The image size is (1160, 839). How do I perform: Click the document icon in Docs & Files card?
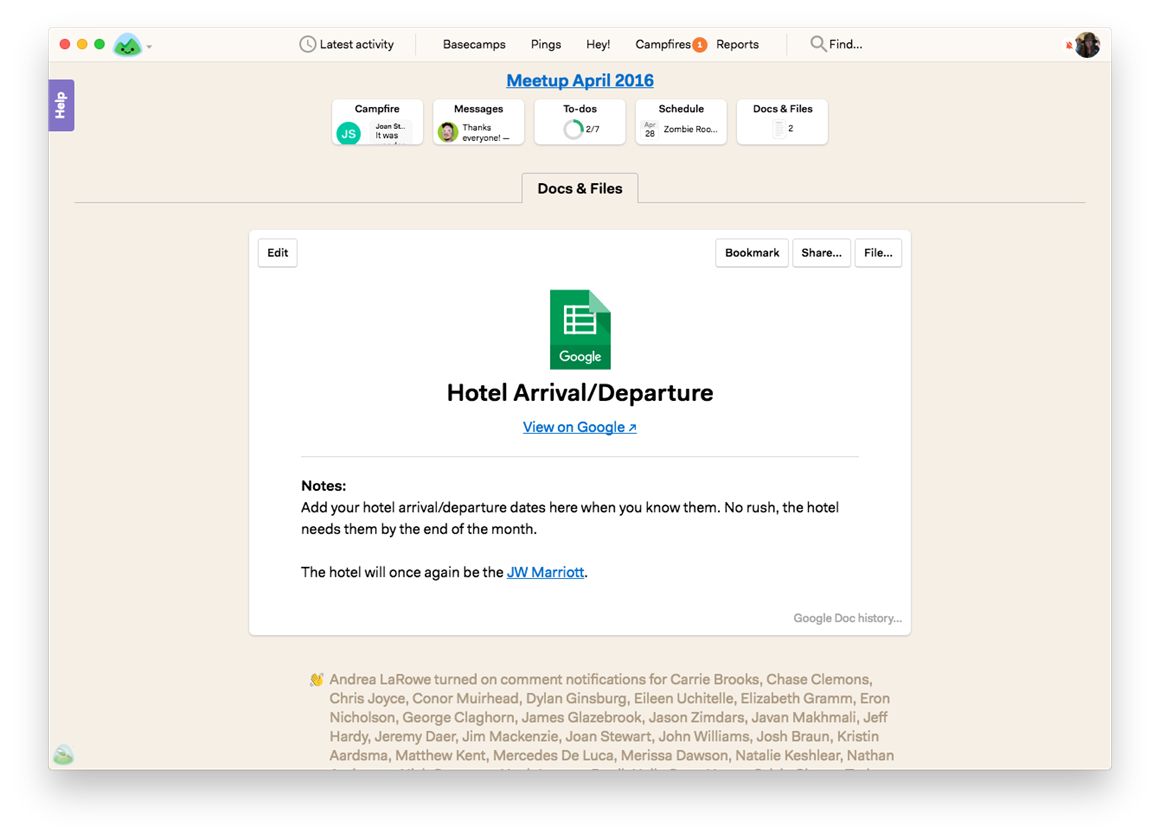pos(778,129)
